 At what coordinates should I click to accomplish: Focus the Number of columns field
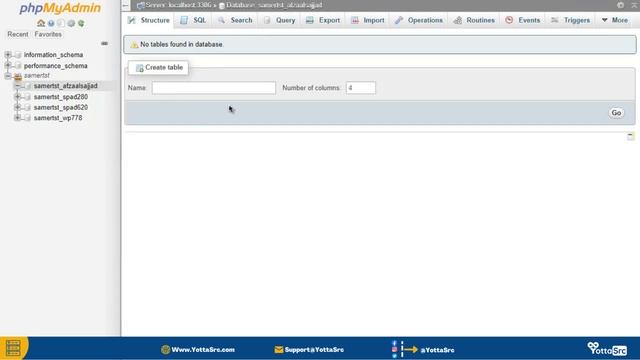[361, 88]
